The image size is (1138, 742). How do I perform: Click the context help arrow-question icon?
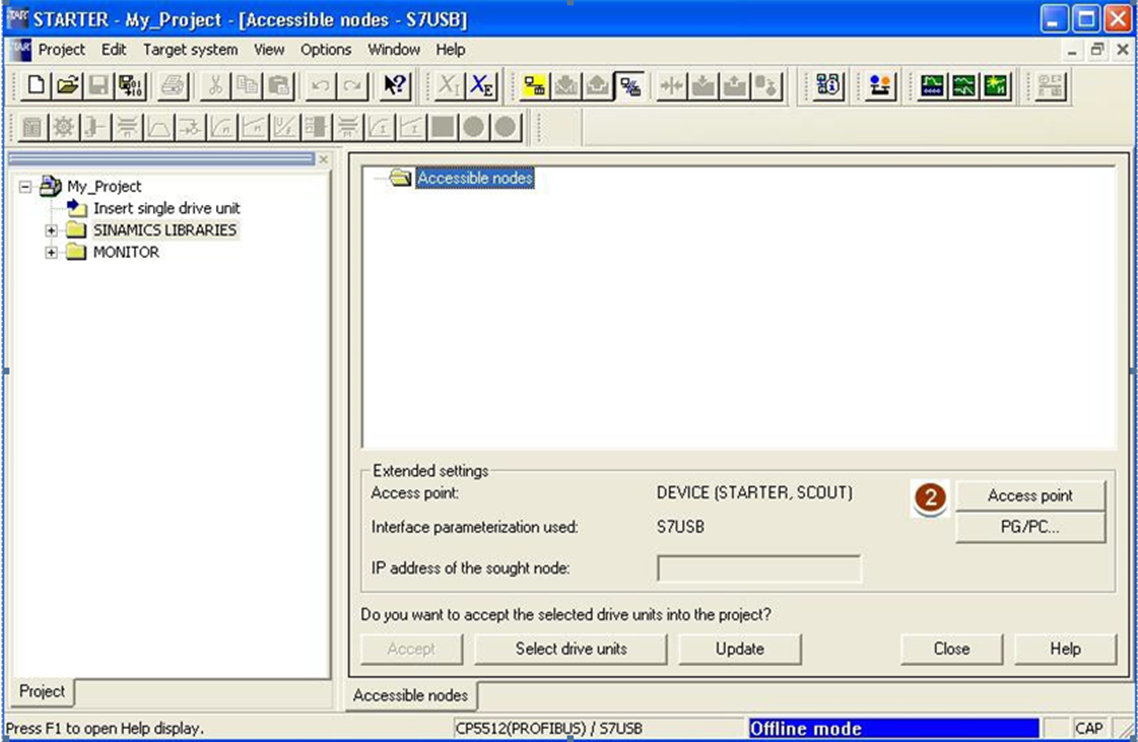pos(396,86)
